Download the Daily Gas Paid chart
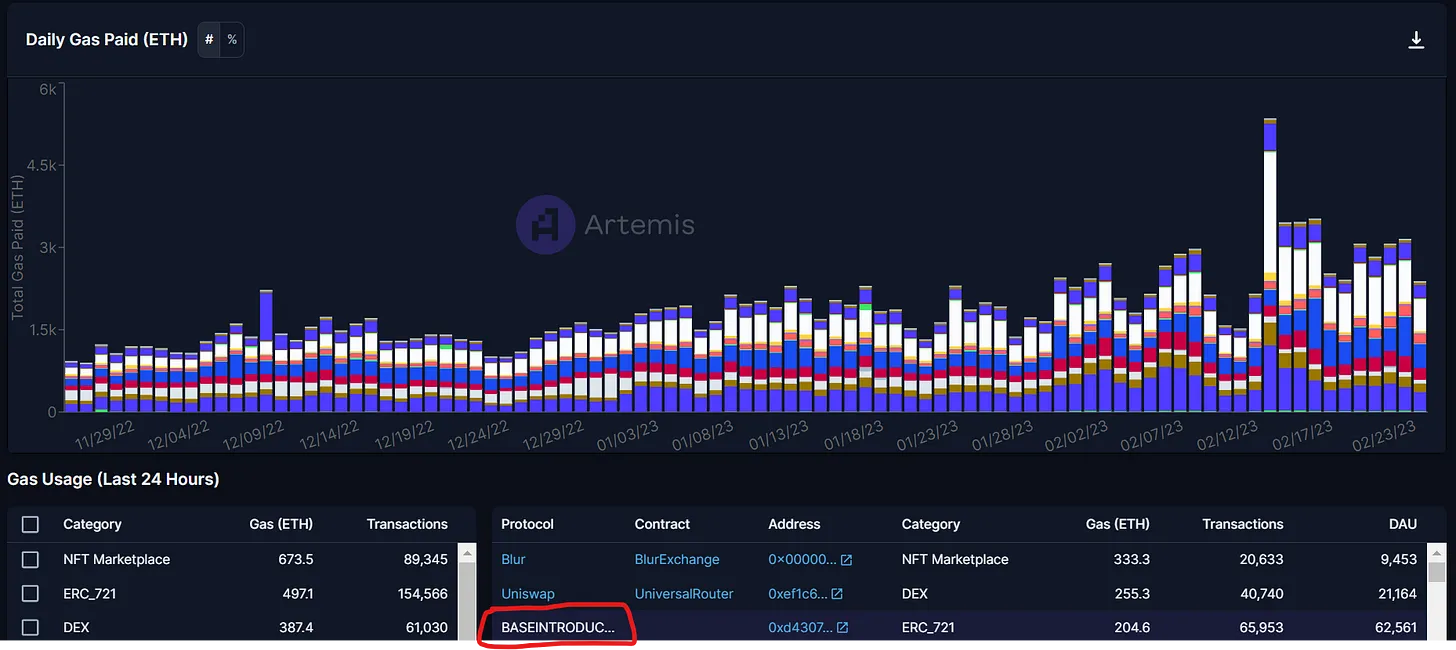The height and width of the screenshot is (650, 1456). (1416, 40)
